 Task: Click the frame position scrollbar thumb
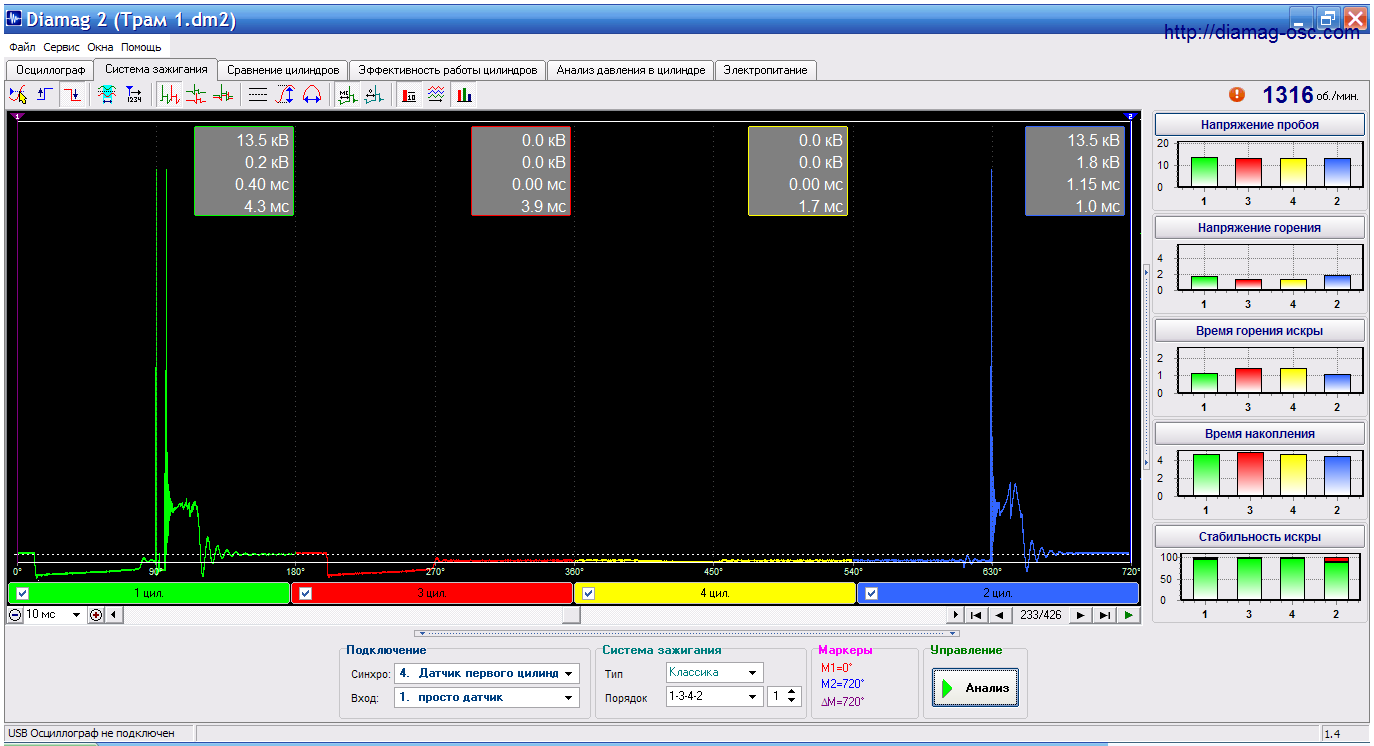pos(571,615)
